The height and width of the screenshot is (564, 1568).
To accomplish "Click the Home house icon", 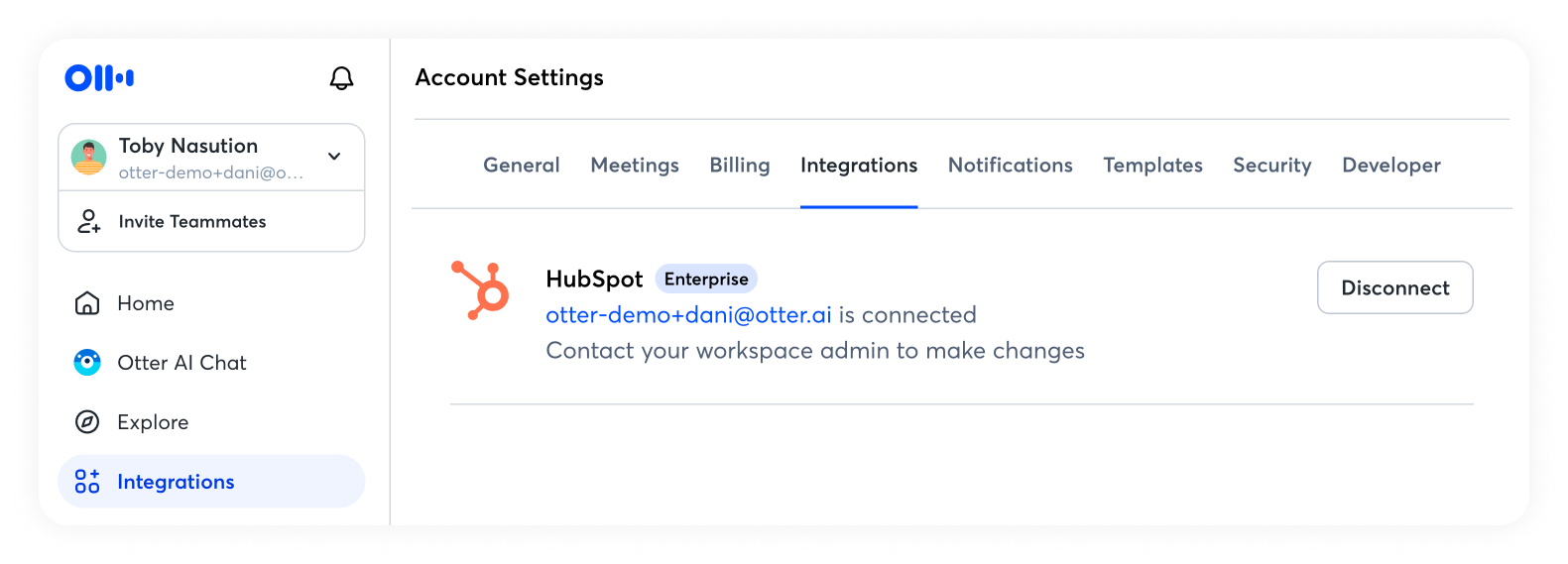I will pos(87,303).
